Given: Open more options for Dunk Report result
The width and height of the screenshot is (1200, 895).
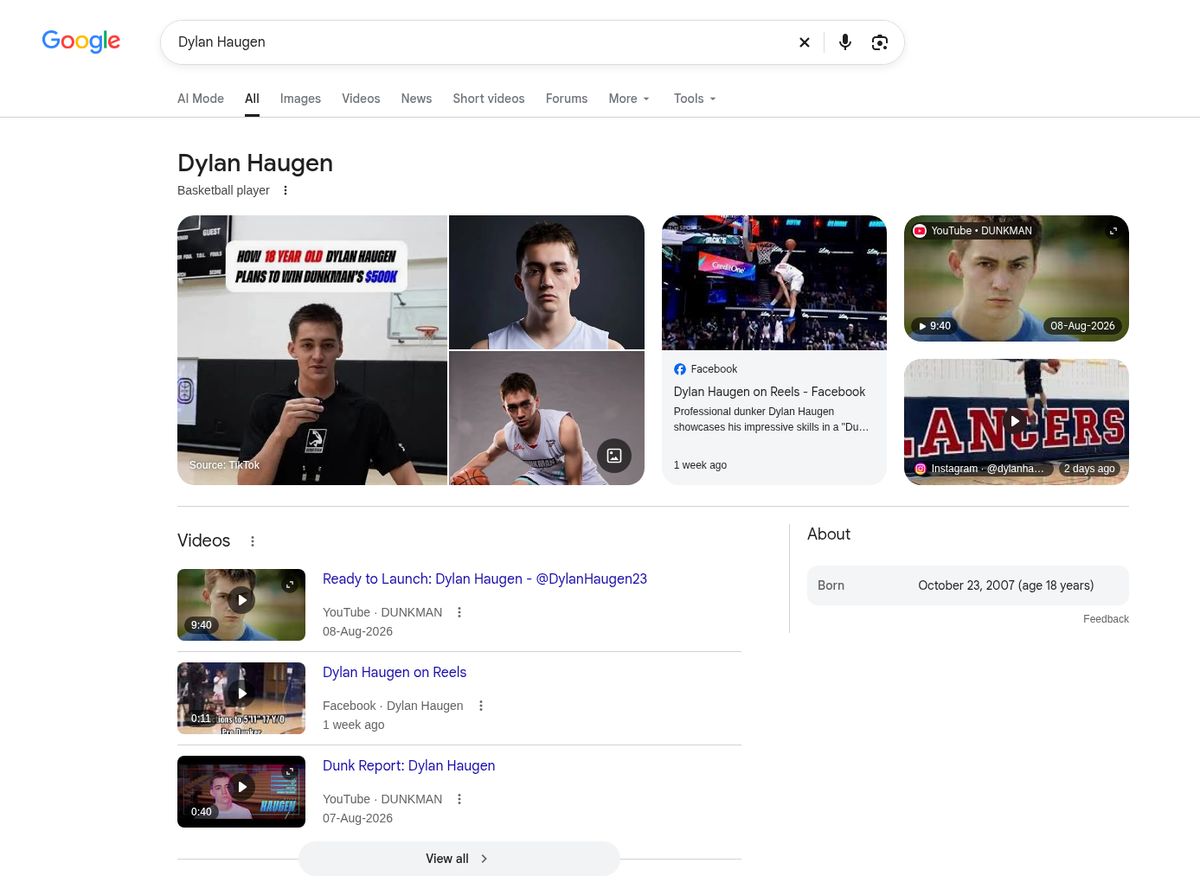Looking at the screenshot, I should [460, 799].
